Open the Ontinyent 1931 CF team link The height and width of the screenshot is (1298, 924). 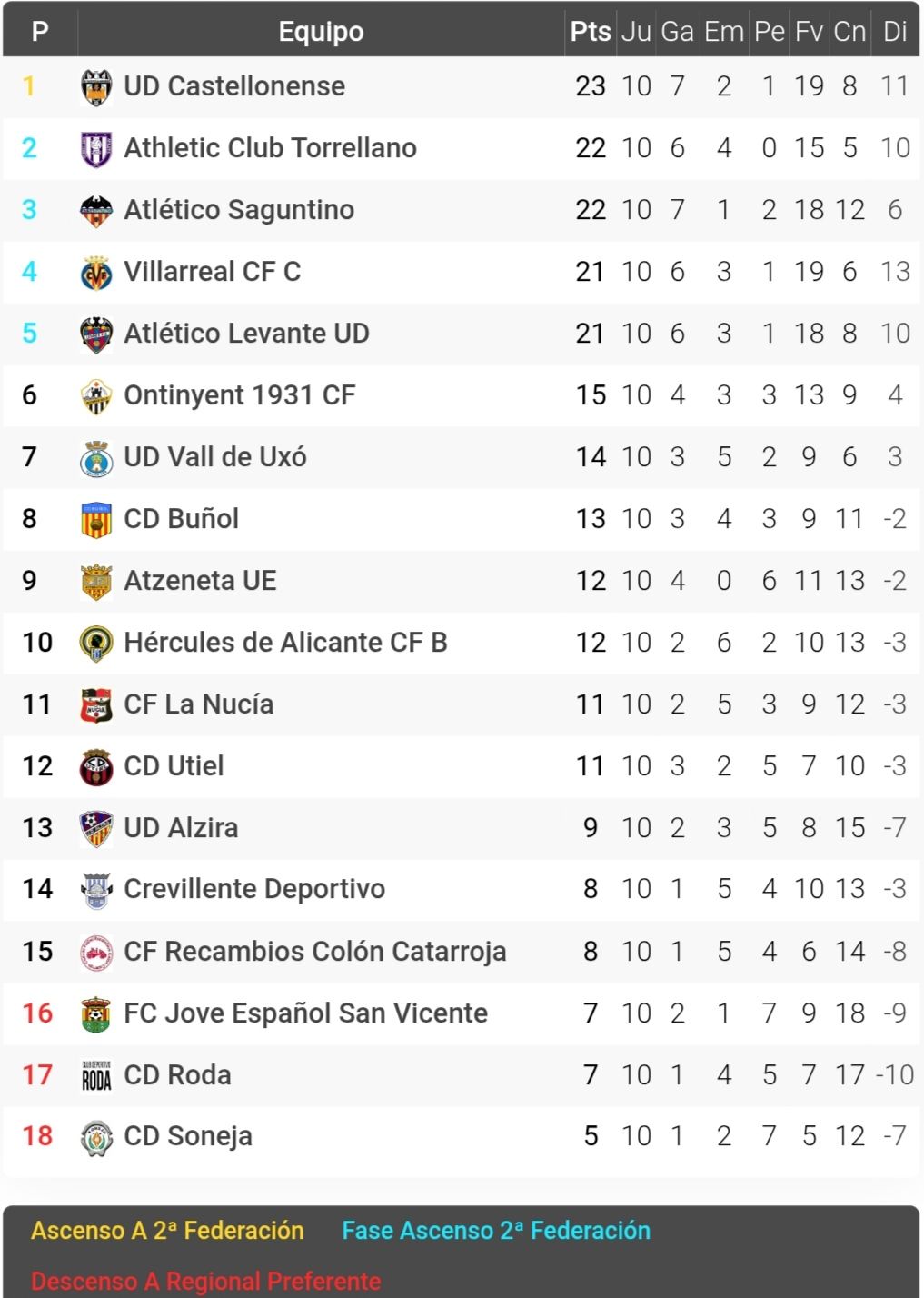coord(239,395)
